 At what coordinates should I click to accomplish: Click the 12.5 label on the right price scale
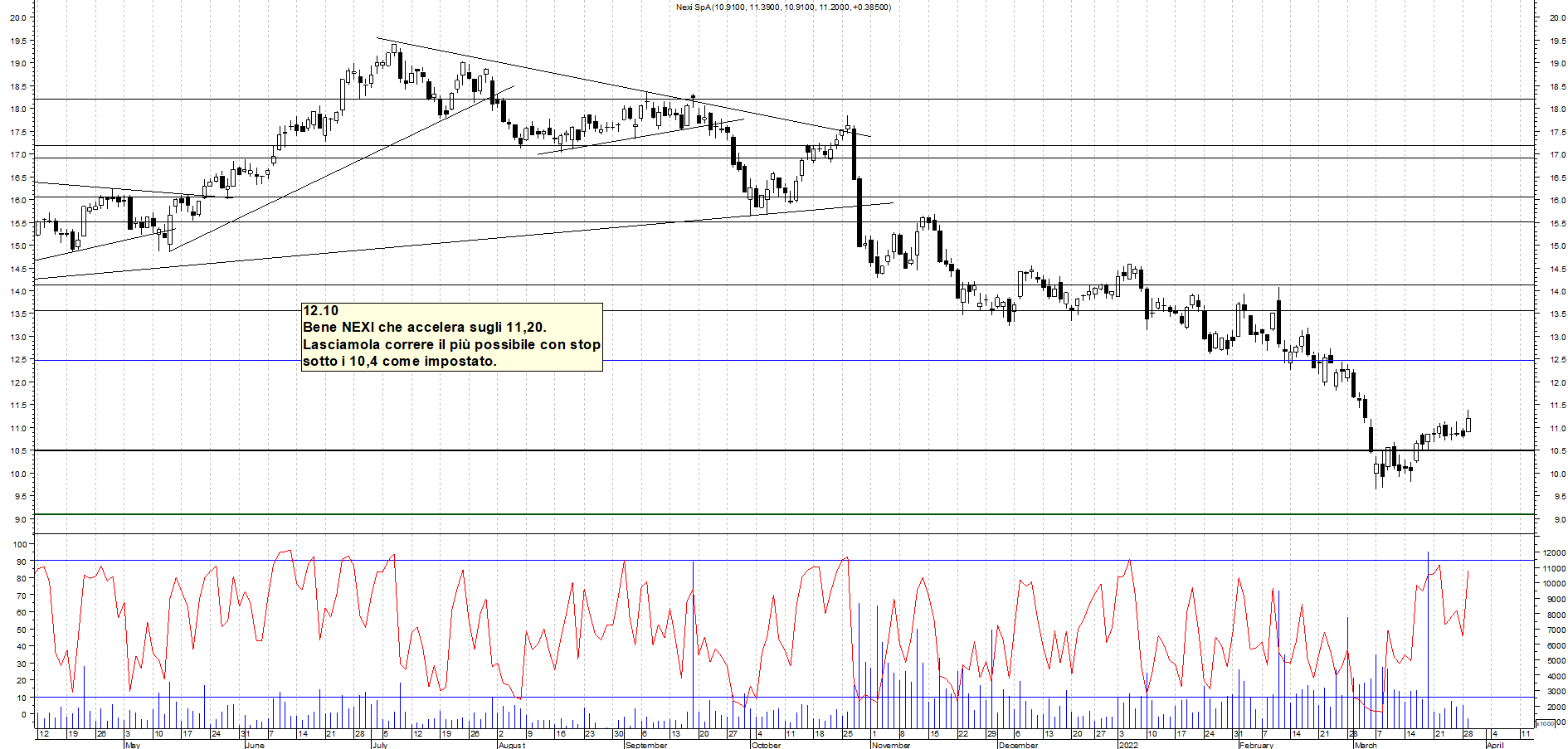[x=1557, y=360]
